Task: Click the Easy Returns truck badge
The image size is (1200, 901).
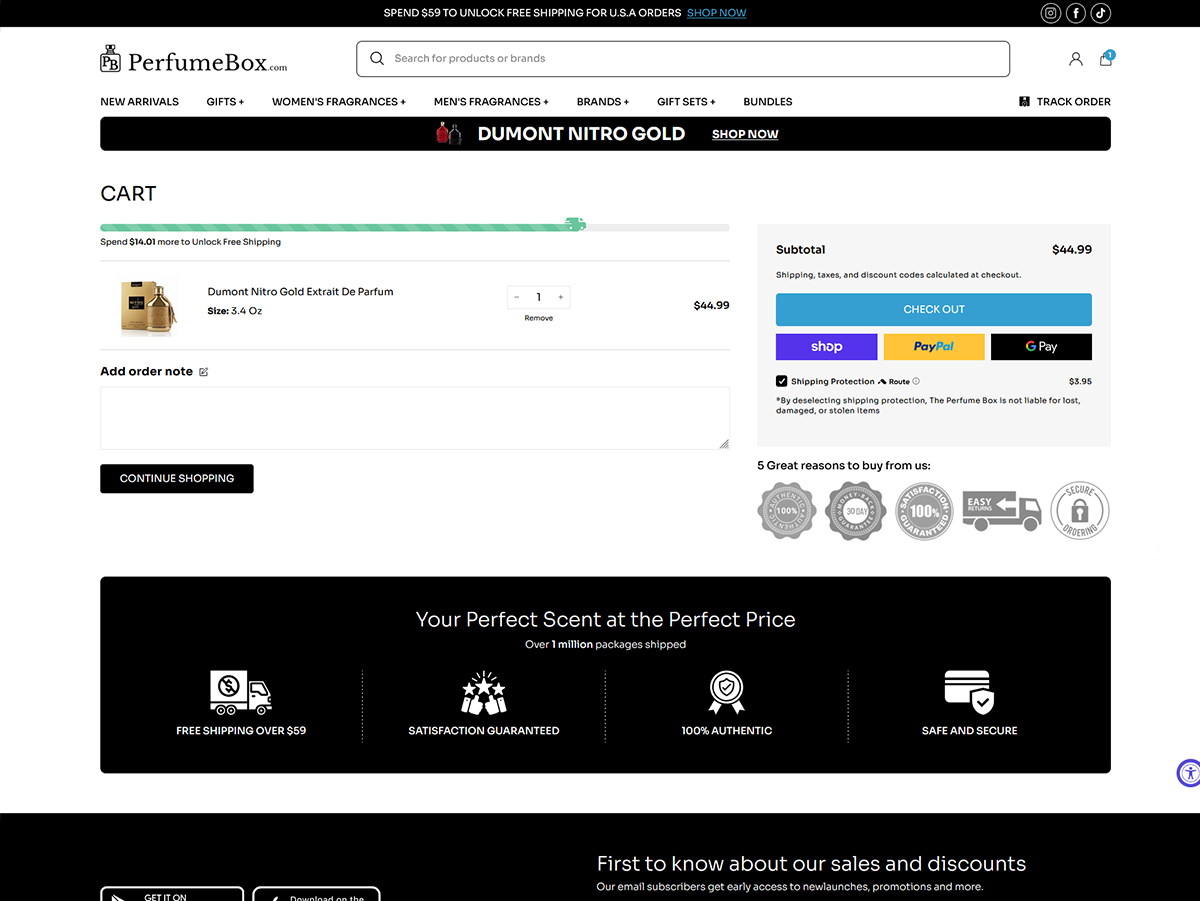Action: tap(1001, 510)
